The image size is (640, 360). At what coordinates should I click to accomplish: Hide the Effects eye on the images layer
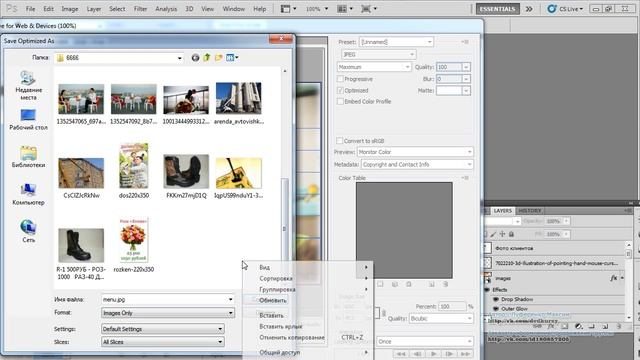click(x=487, y=290)
